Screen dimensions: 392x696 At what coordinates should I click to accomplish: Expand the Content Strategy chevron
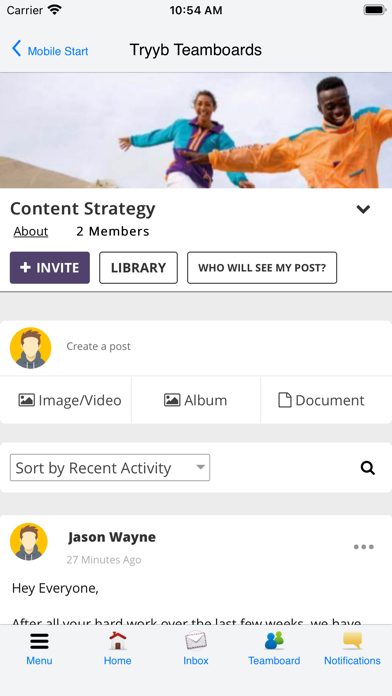coord(363,209)
